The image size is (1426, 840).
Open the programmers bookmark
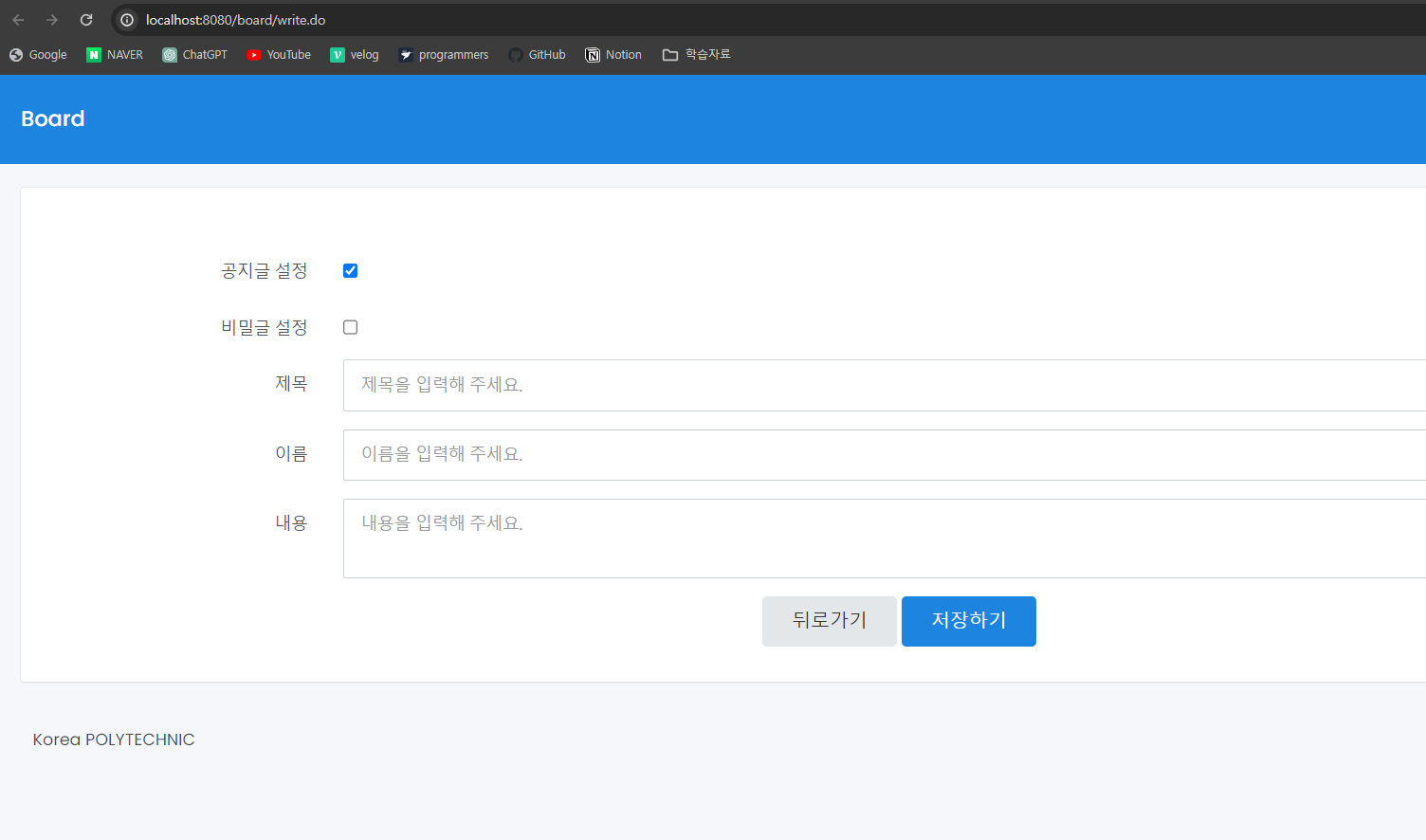[x=444, y=55]
